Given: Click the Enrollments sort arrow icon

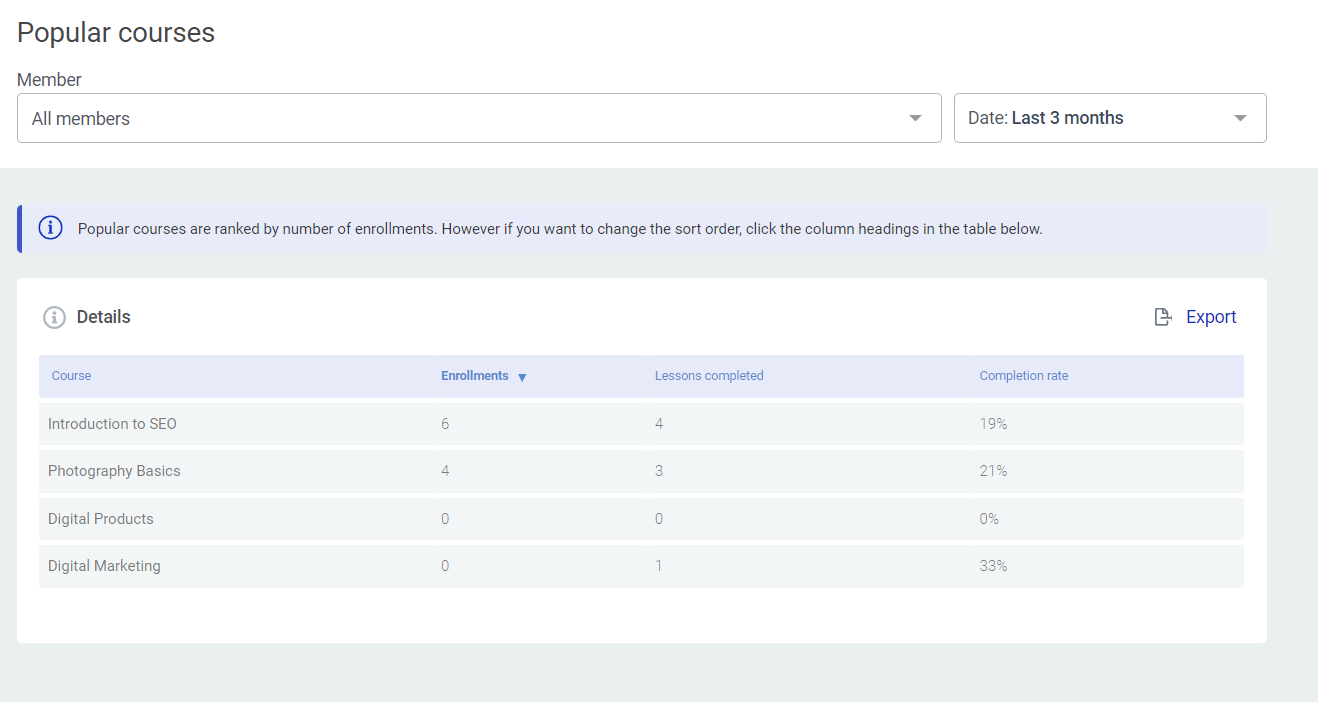Looking at the screenshot, I should tap(522, 377).
